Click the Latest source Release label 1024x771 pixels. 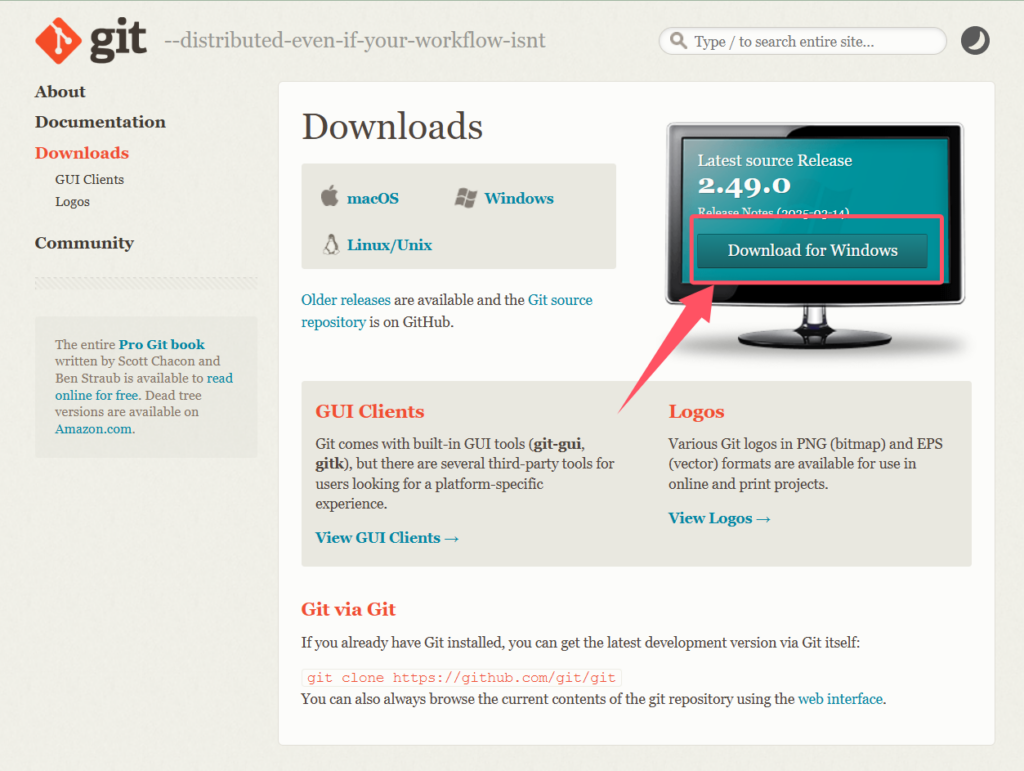[775, 160]
